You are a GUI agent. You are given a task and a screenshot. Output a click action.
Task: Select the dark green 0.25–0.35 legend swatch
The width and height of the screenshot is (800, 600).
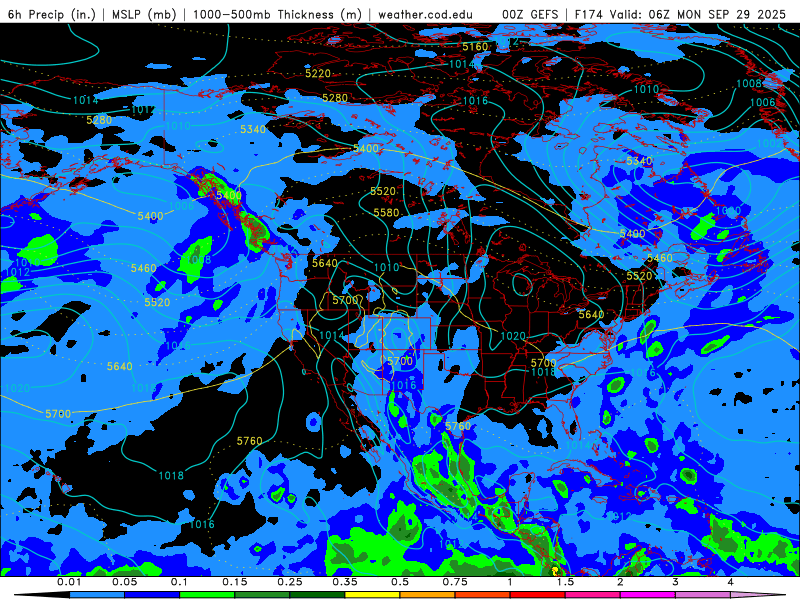click(x=317, y=595)
